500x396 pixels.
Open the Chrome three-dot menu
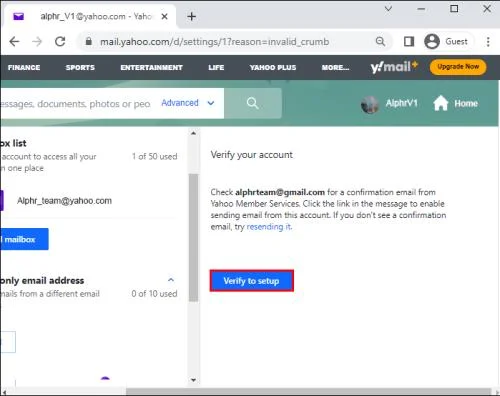click(488, 42)
